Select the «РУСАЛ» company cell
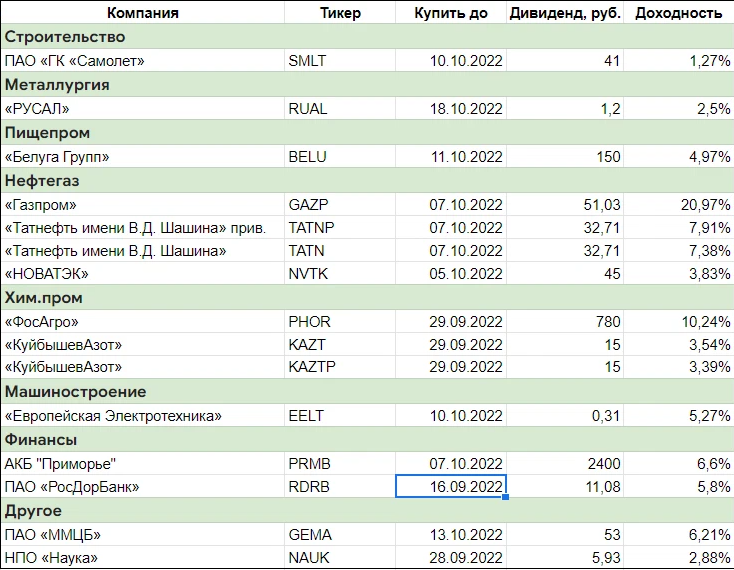 143,109
